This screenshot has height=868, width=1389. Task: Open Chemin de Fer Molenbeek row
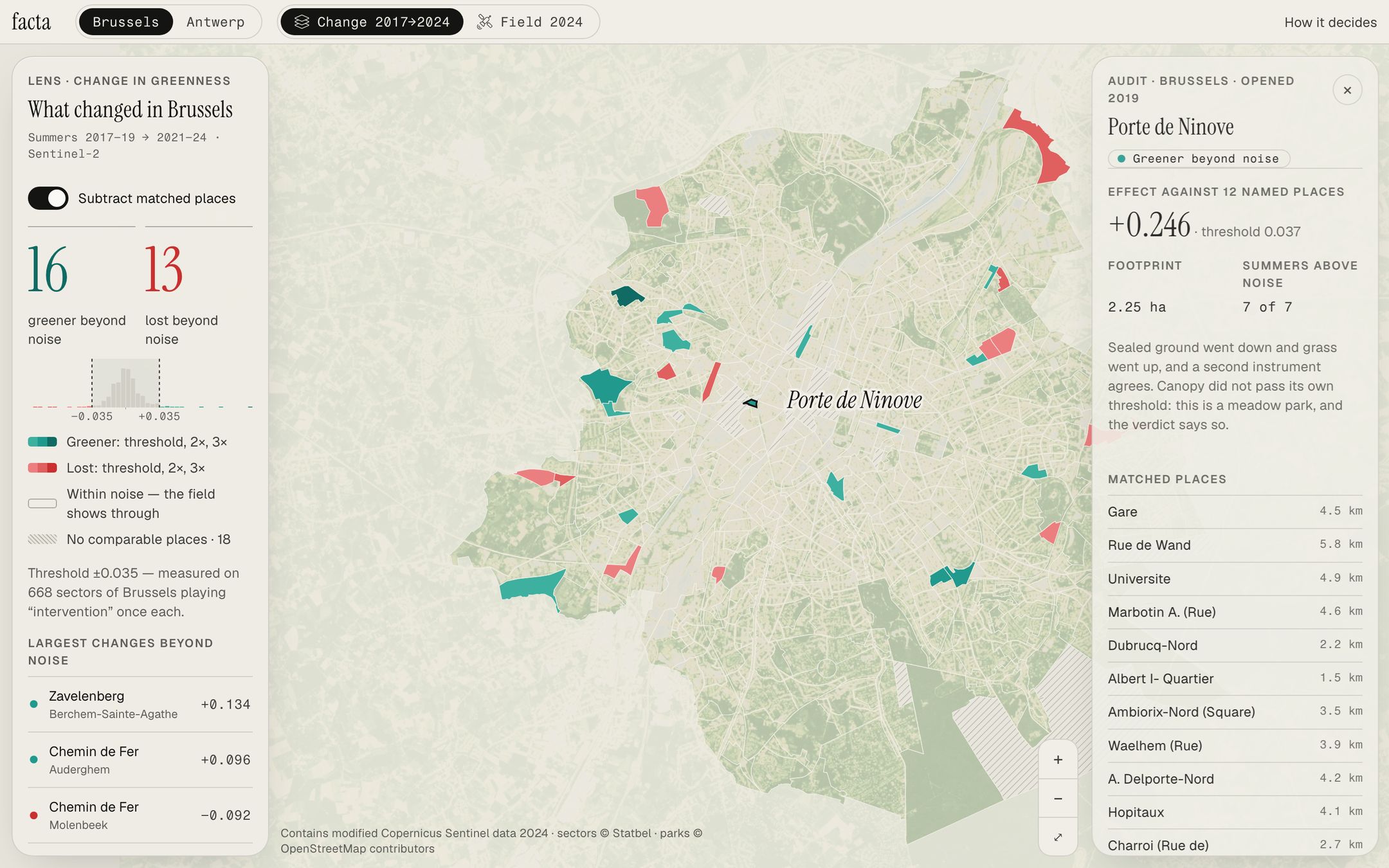coord(140,815)
